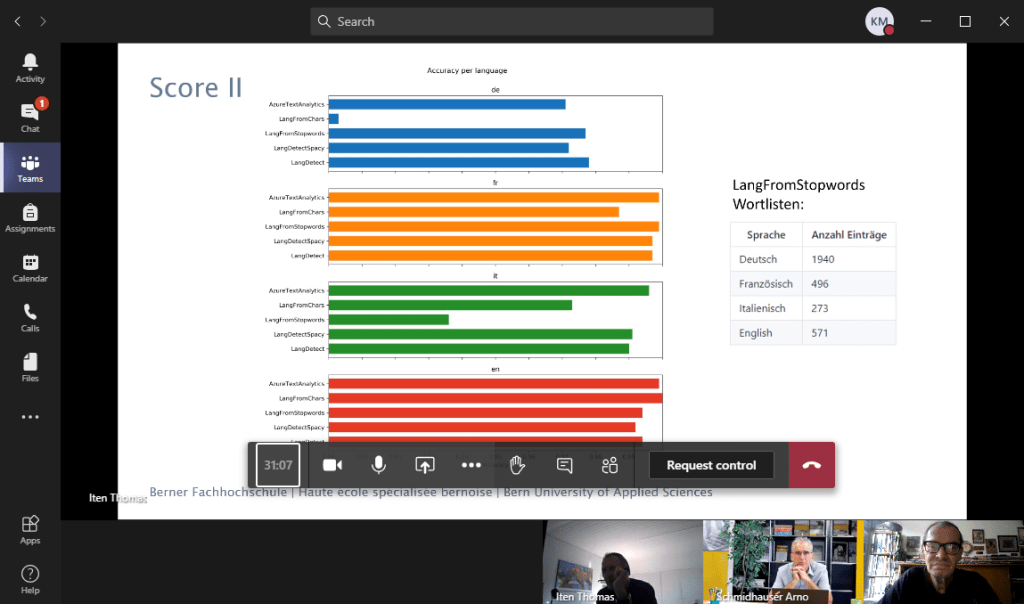Open the Activity feed in sidebar

click(x=30, y=68)
